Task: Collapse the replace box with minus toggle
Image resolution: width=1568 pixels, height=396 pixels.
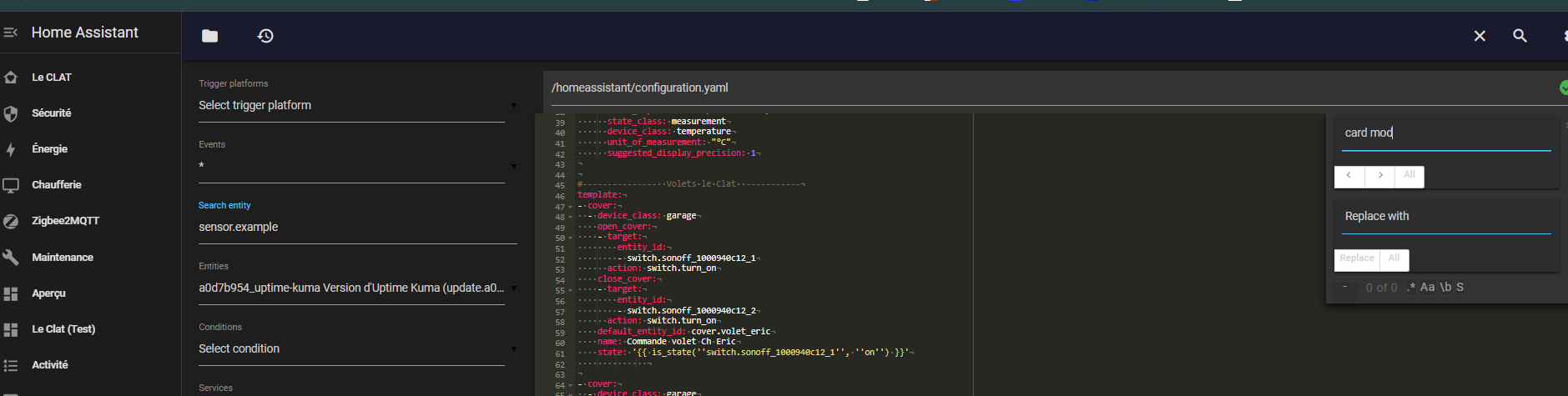Action: coord(1344,287)
